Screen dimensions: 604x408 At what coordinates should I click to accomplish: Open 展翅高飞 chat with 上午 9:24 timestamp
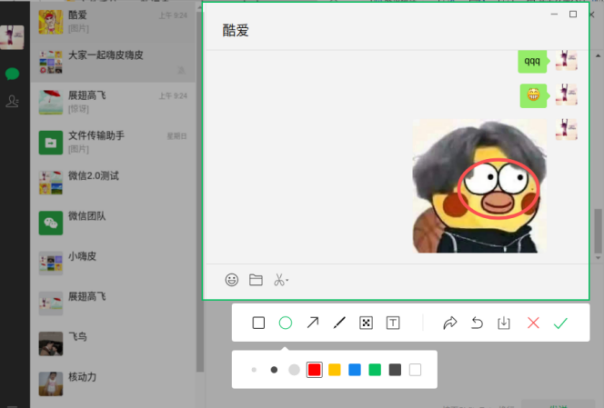click(x=113, y=102)
